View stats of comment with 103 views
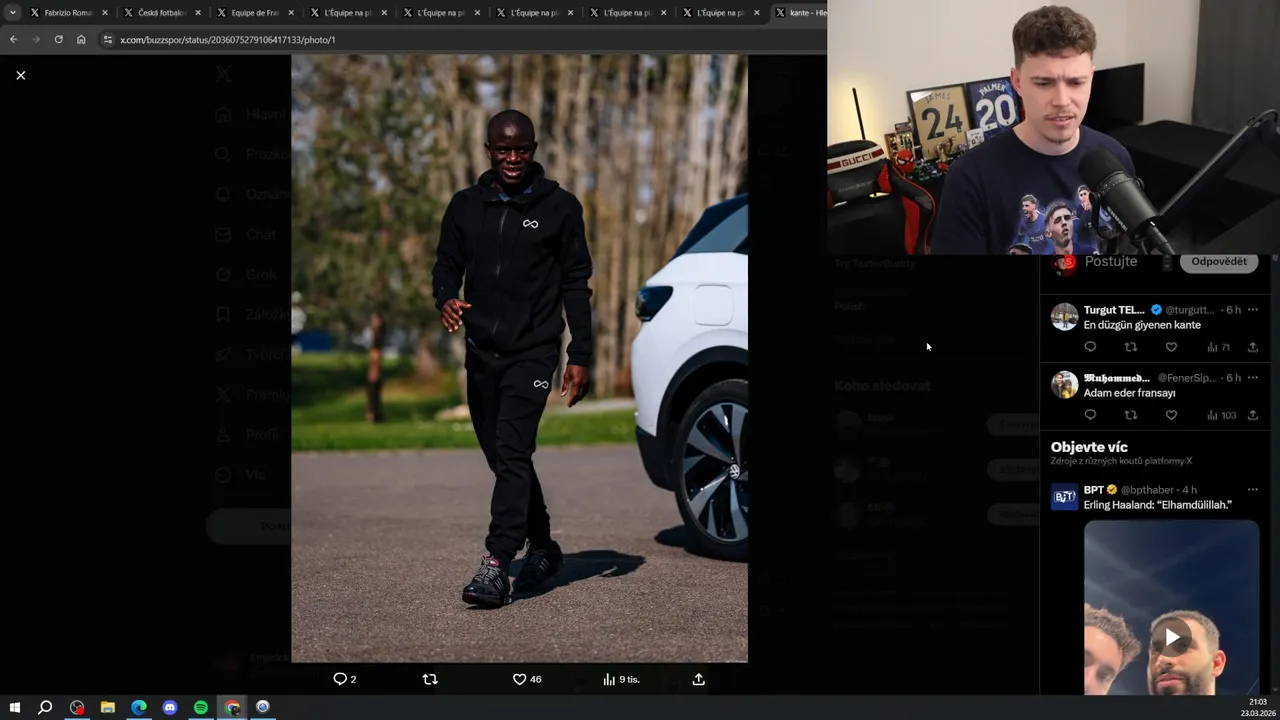This screenshot has width=1280, height=720. pyautogui.click(x=1221, y=415)
